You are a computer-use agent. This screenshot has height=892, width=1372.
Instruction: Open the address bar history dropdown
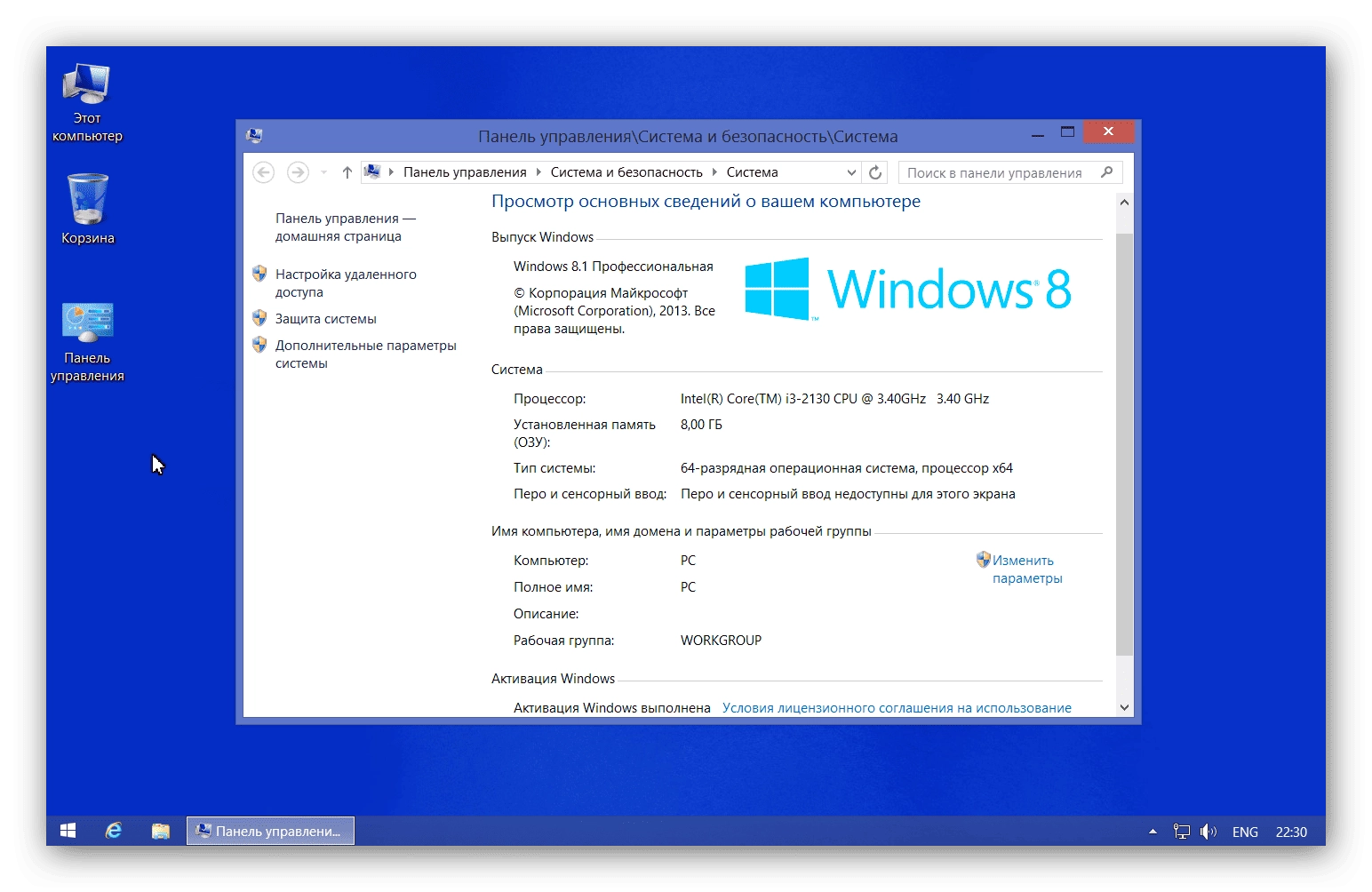click(x=851, y=172)
